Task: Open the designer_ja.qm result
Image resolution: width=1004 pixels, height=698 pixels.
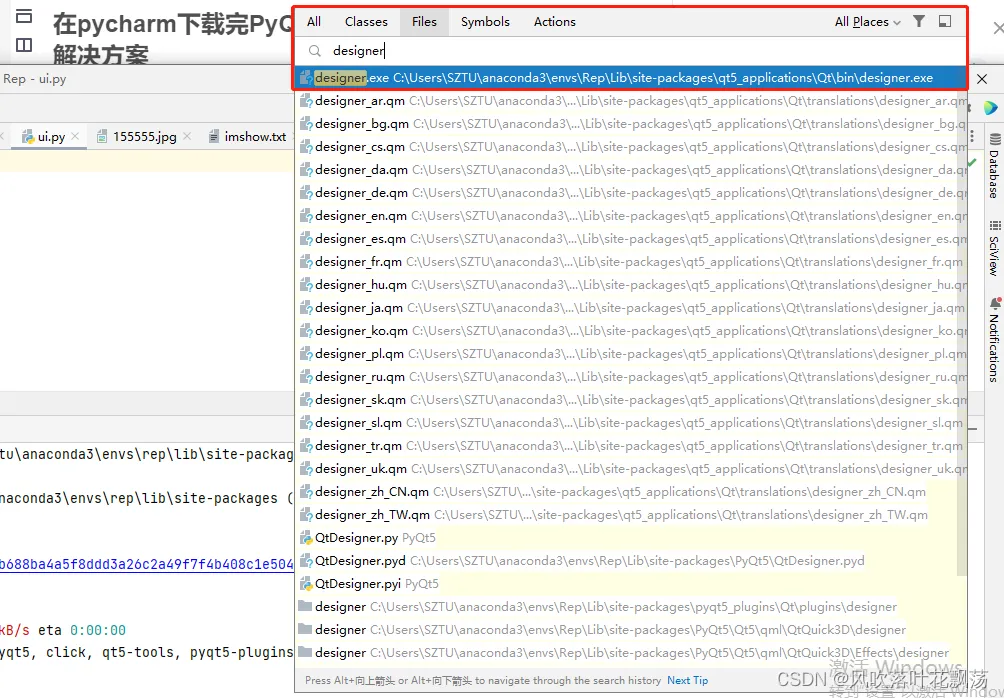Action: (x=631, y=308)
